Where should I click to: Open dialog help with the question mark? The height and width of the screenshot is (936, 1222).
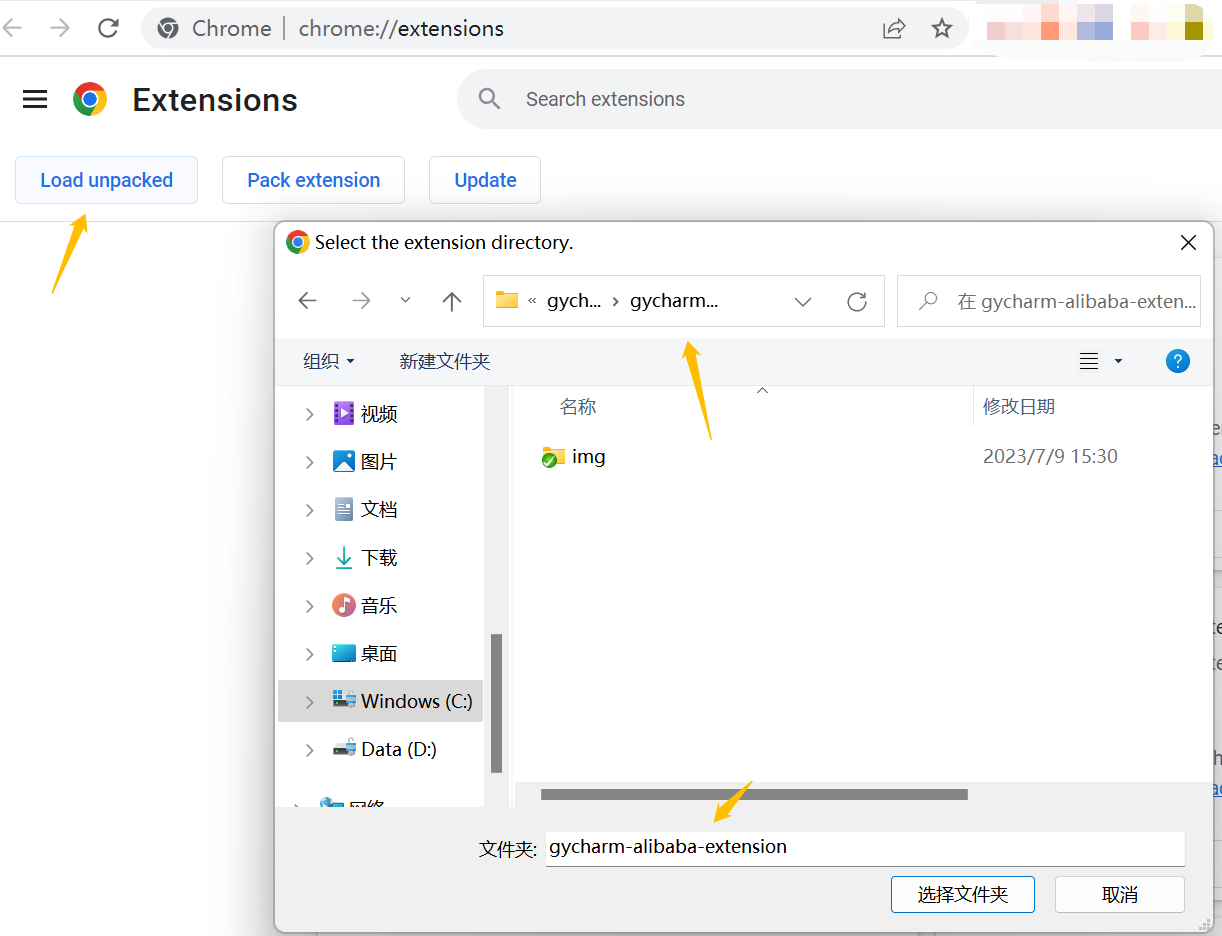tap(1178, 361)
